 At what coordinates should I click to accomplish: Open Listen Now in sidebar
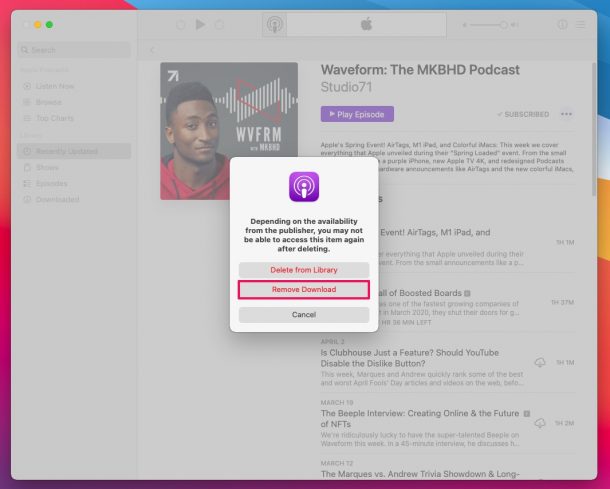click(74, 86)
